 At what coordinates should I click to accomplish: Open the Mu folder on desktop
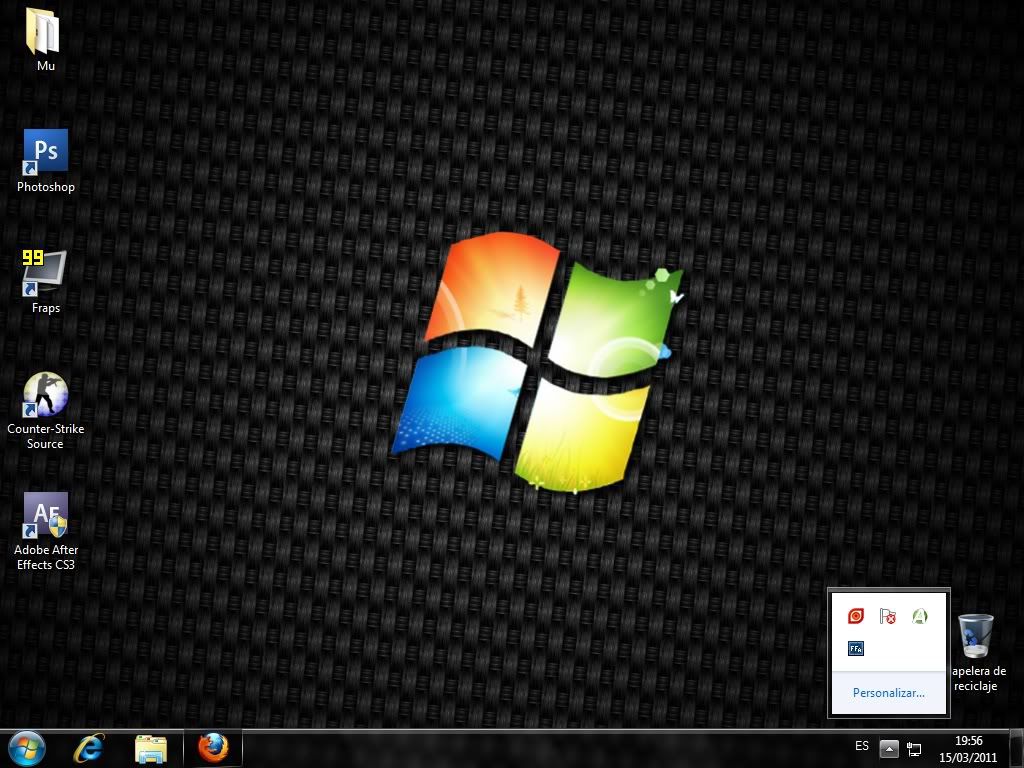point(44,32)
